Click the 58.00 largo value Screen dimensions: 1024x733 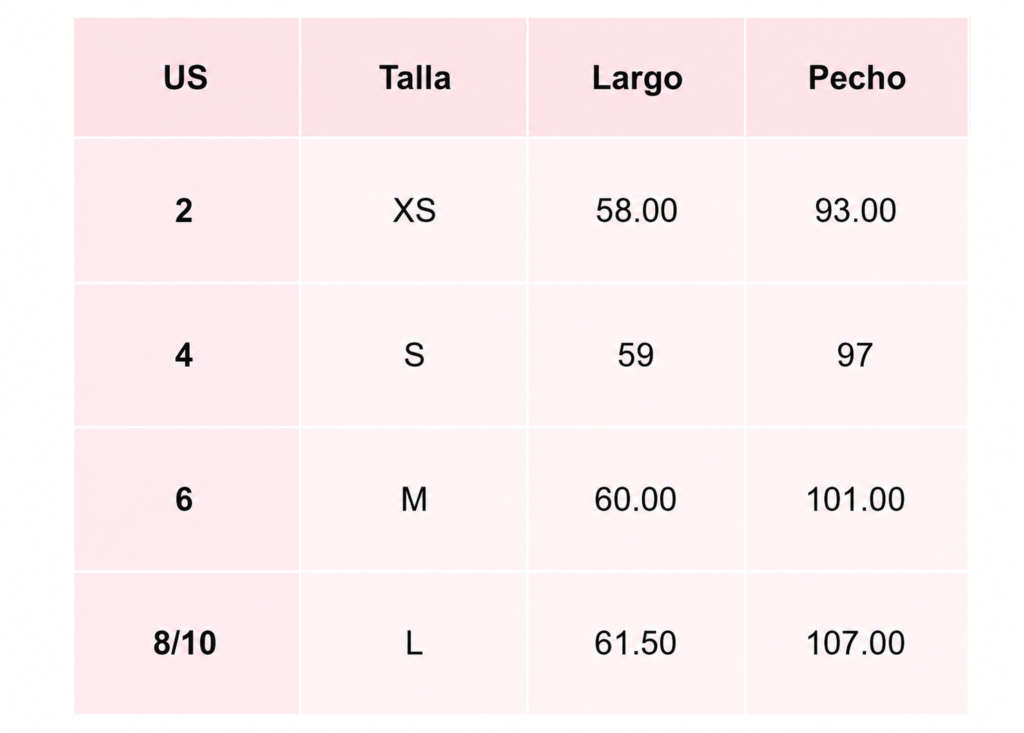(x=636, y=210)
